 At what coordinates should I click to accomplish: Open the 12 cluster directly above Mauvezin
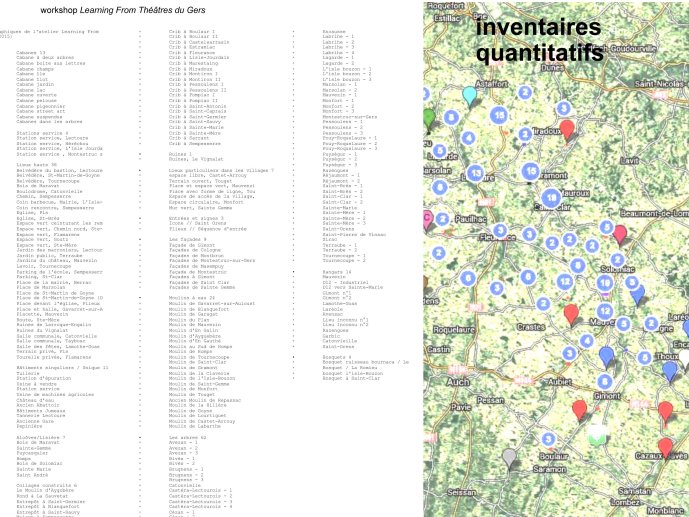click(605, 311)
